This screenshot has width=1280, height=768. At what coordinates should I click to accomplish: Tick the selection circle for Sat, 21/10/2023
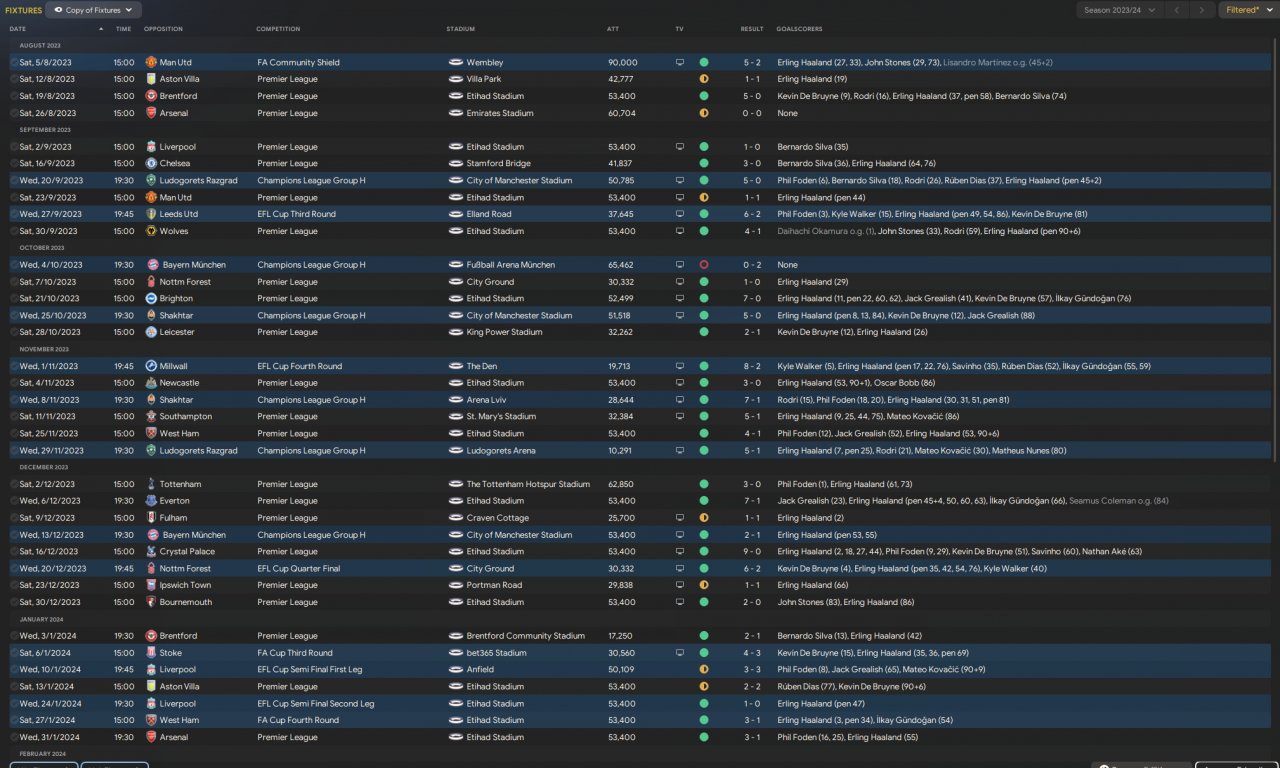(14, 298)
